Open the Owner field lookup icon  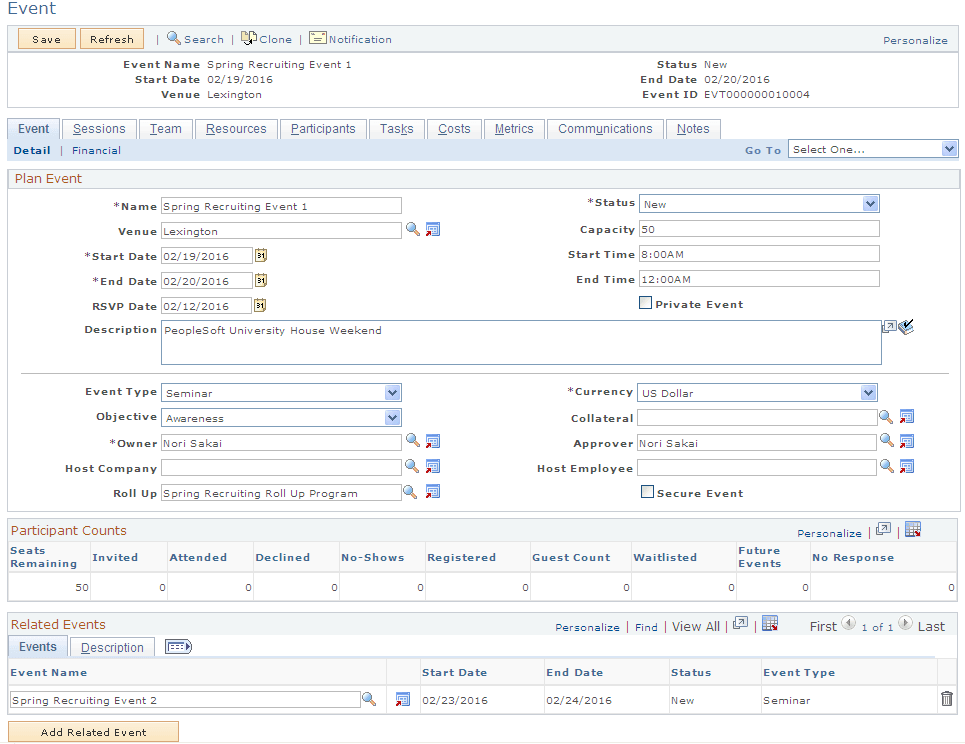[x=413, y=441]
